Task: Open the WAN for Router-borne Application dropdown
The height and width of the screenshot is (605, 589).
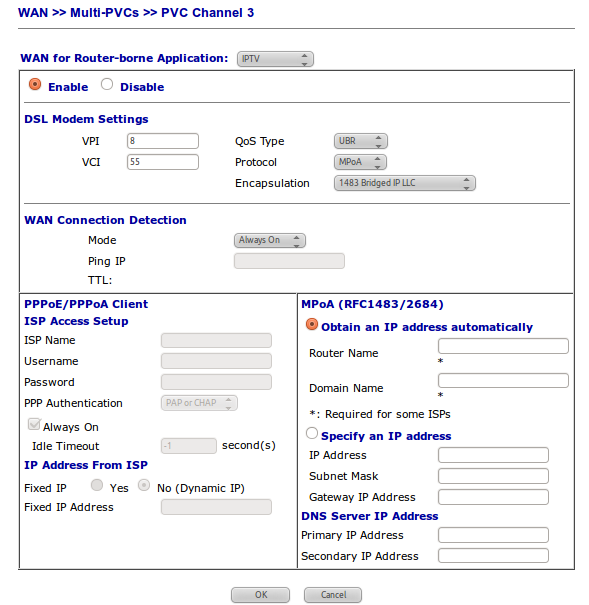Action: click(275, 59)
